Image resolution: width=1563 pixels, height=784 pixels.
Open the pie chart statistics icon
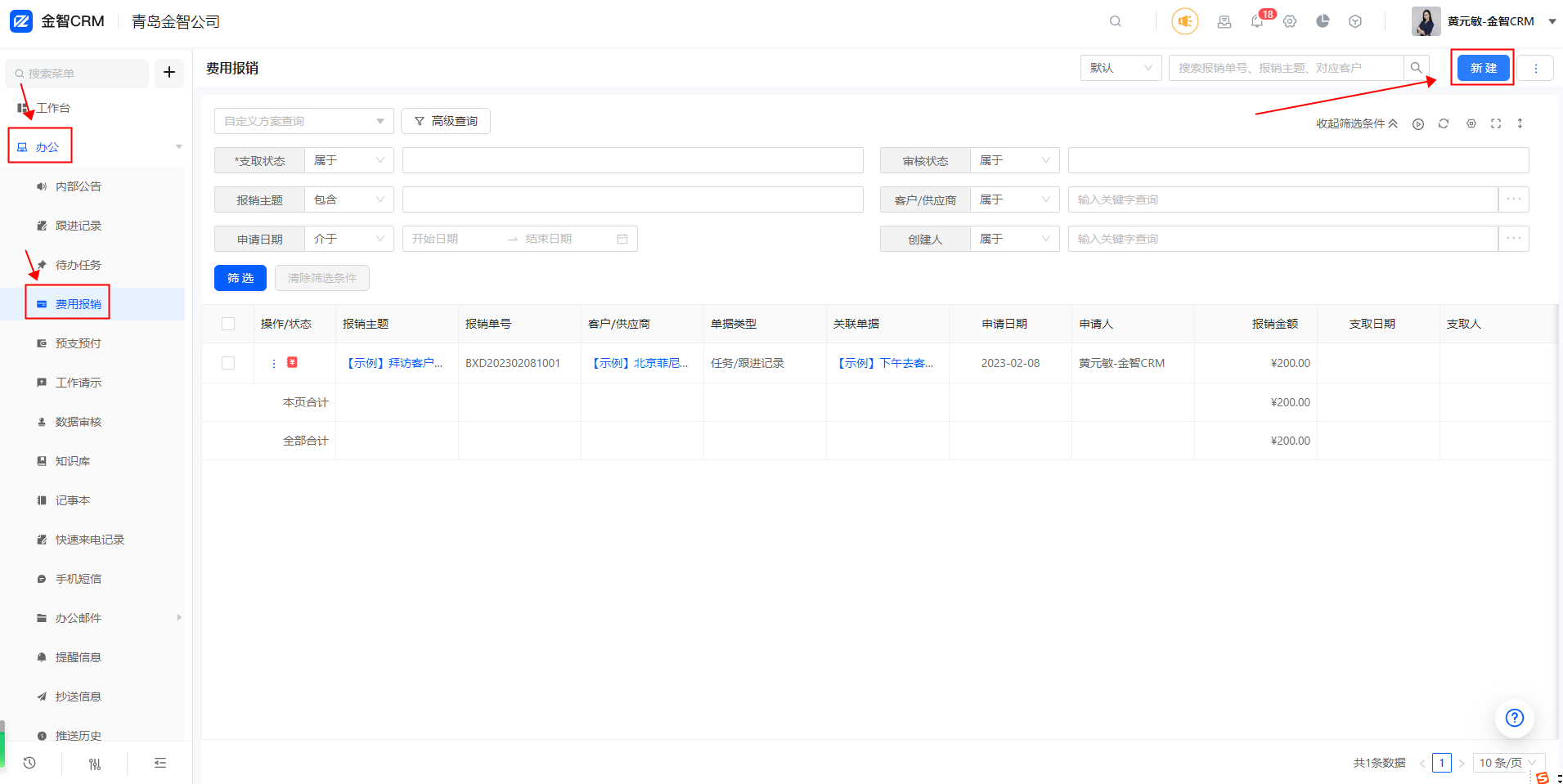point(1323,21)
